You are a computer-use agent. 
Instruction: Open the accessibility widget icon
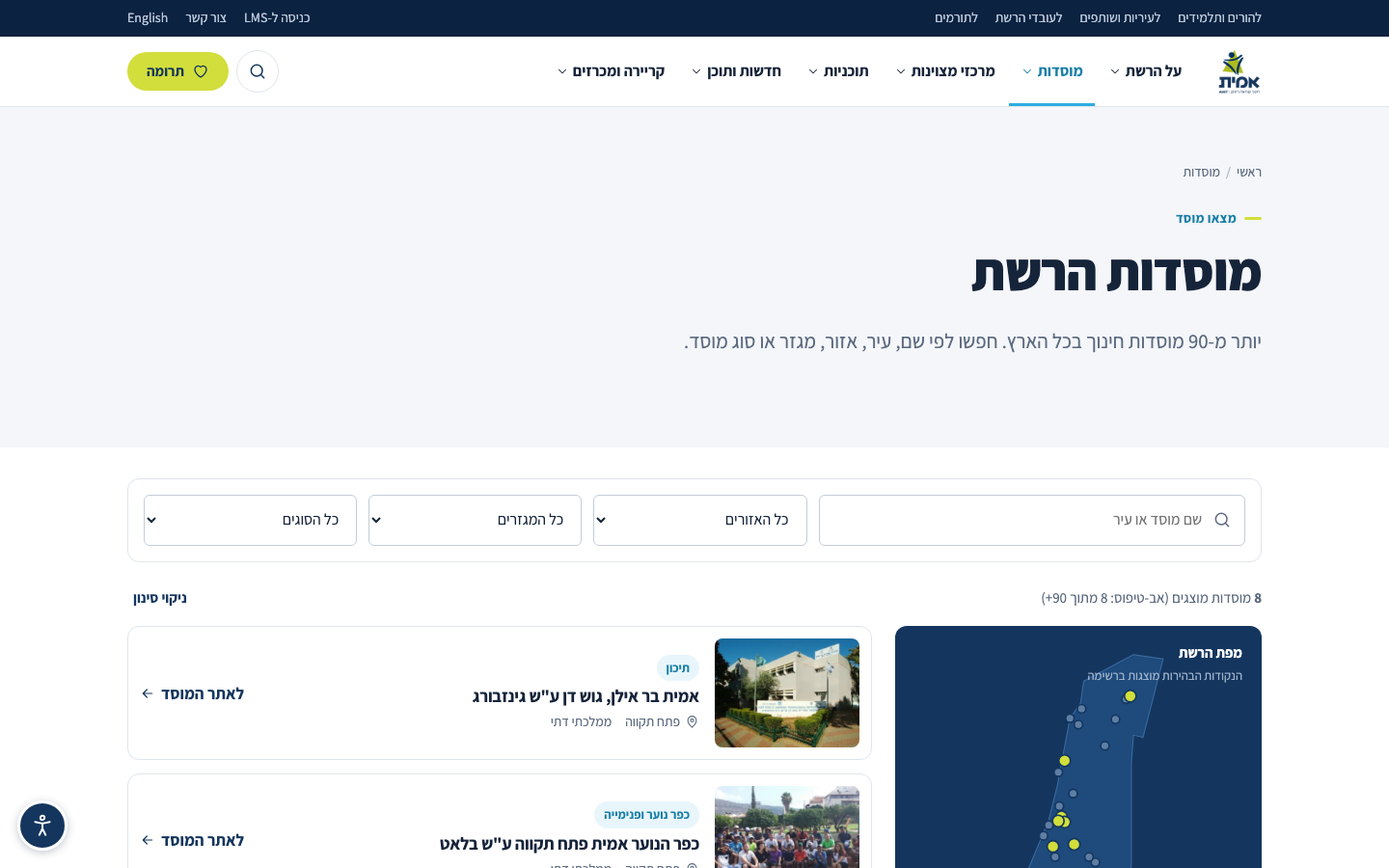pyautogui.click(x=42, y=826)
